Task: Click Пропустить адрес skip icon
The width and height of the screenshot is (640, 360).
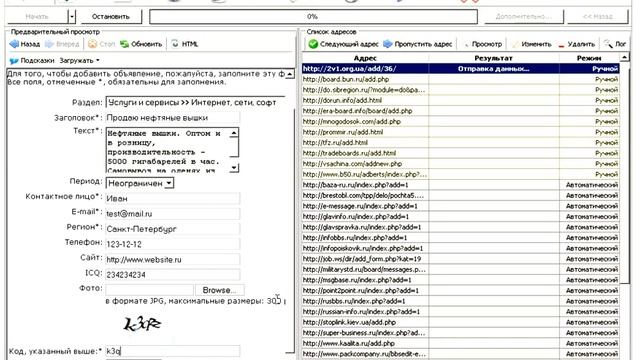Action: click(x=388, y=44)
